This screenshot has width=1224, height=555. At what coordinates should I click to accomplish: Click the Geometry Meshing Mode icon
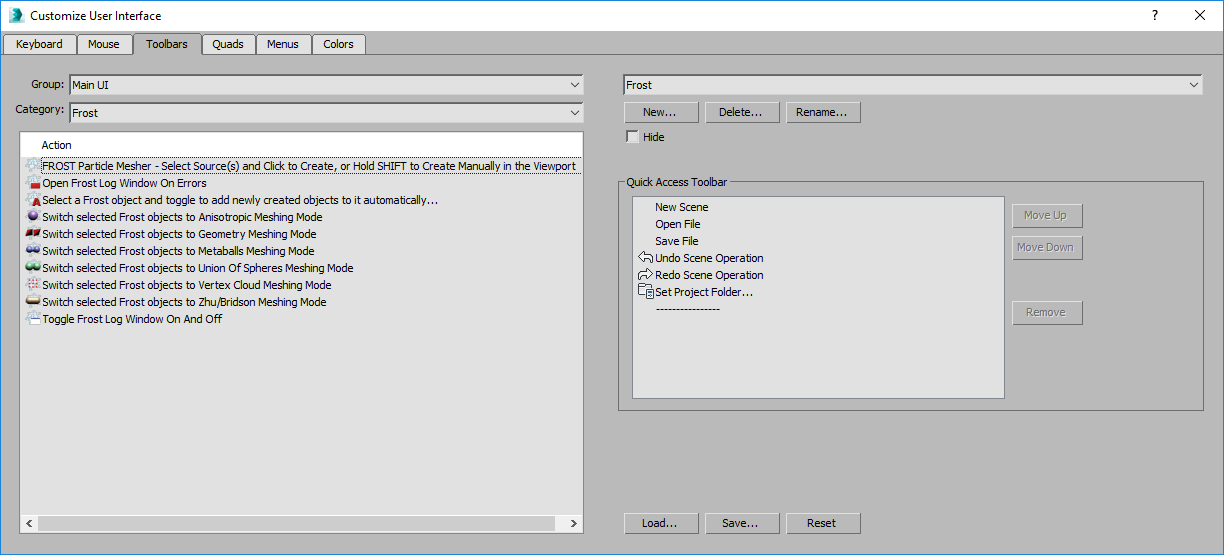[33, 234]
